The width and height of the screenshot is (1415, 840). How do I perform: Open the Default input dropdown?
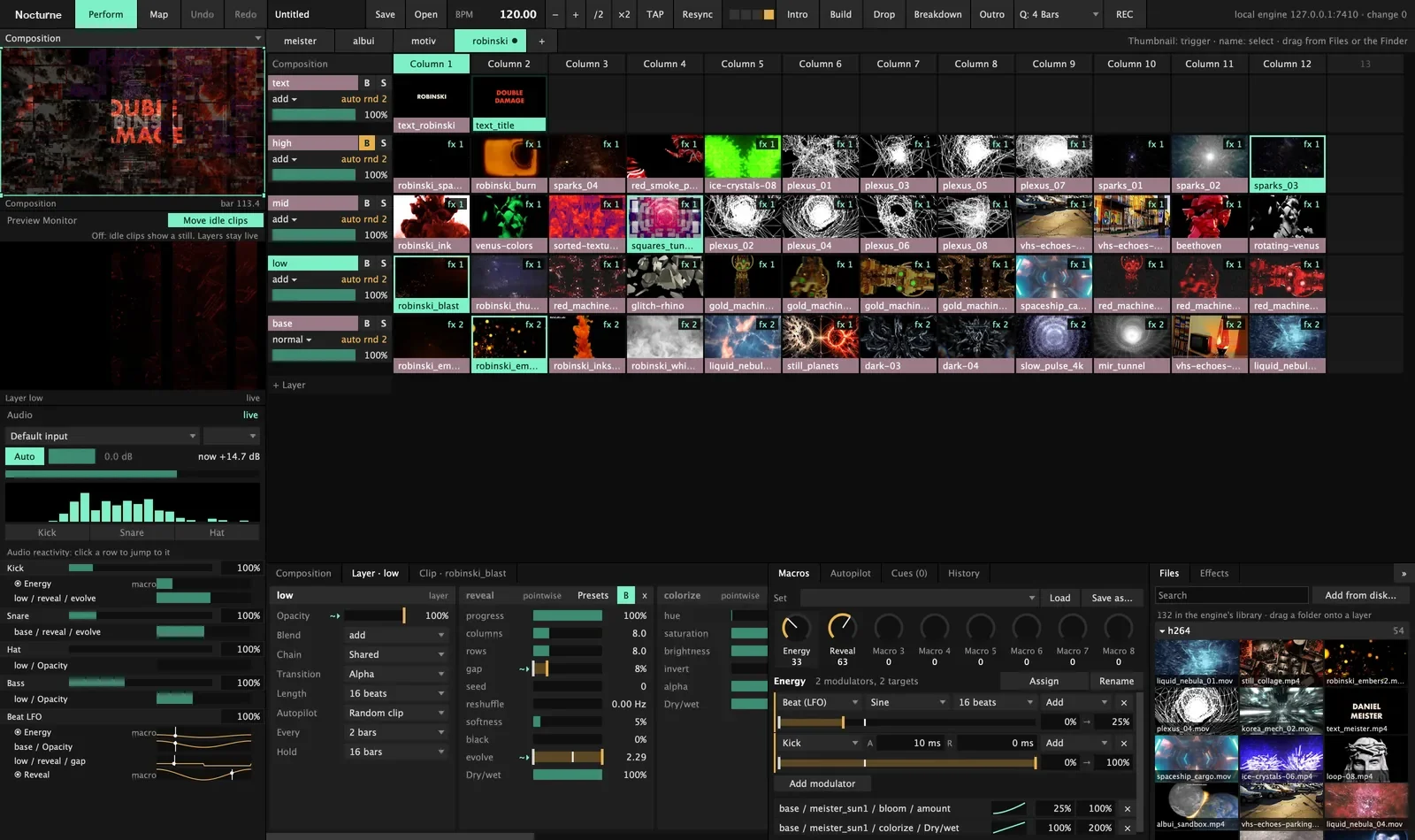[x=103, y=436]
